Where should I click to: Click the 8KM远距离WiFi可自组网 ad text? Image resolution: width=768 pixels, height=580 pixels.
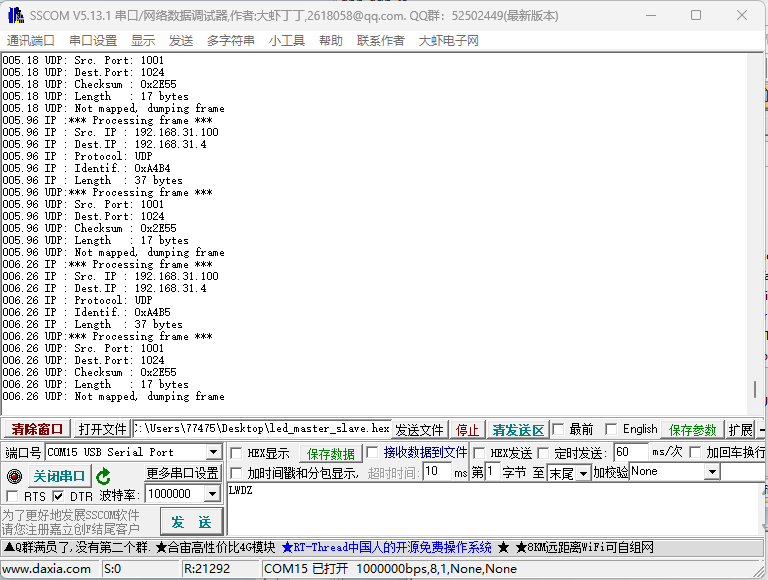click(x=585, y=547)
